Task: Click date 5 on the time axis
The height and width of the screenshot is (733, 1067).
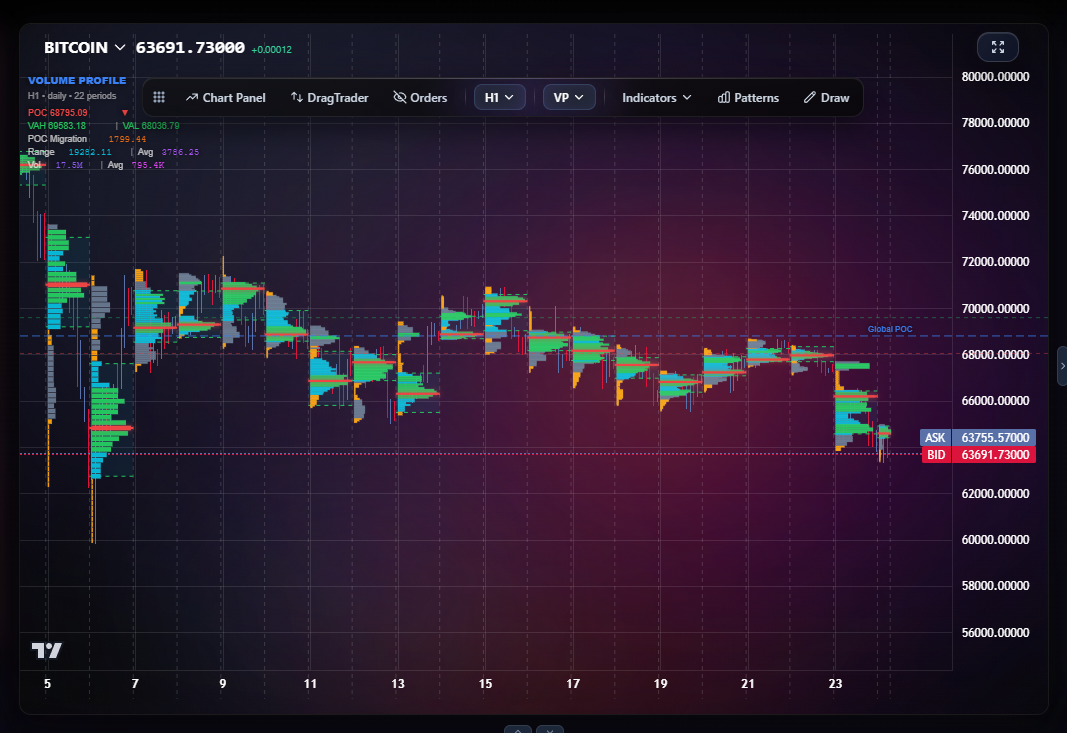Action: (x=48, y=684)
